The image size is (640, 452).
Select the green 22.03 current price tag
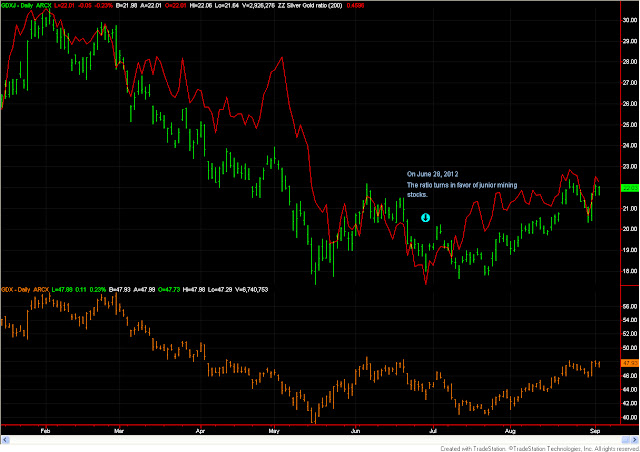pyautogui.click(x=629, y=188)
